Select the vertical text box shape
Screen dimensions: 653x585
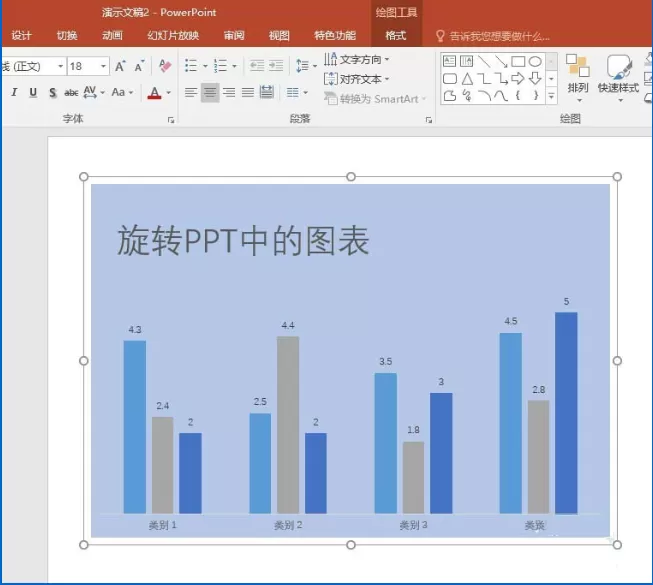point(466,61)
